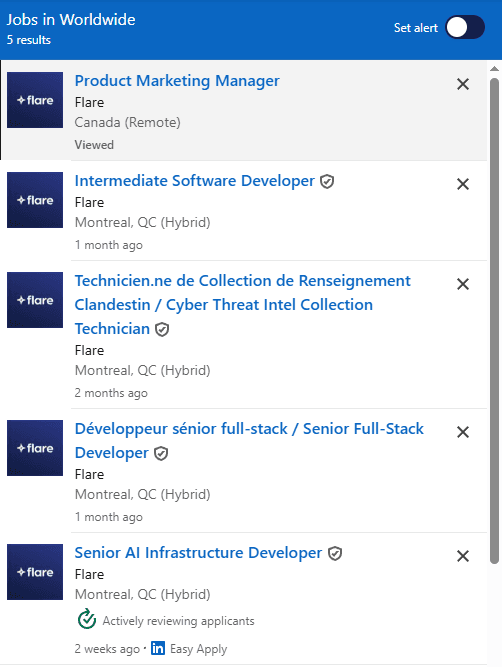
Task: Click verified badge beside Intermediate Software Developer
Action: (327, 182)
